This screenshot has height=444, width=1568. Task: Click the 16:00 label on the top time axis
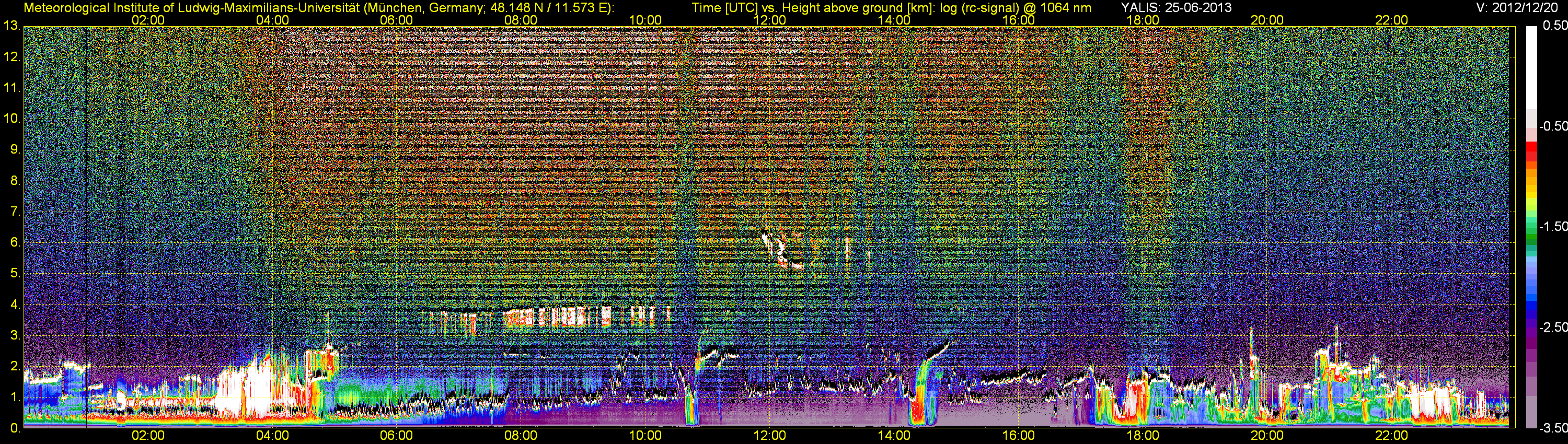point(1018,20)
